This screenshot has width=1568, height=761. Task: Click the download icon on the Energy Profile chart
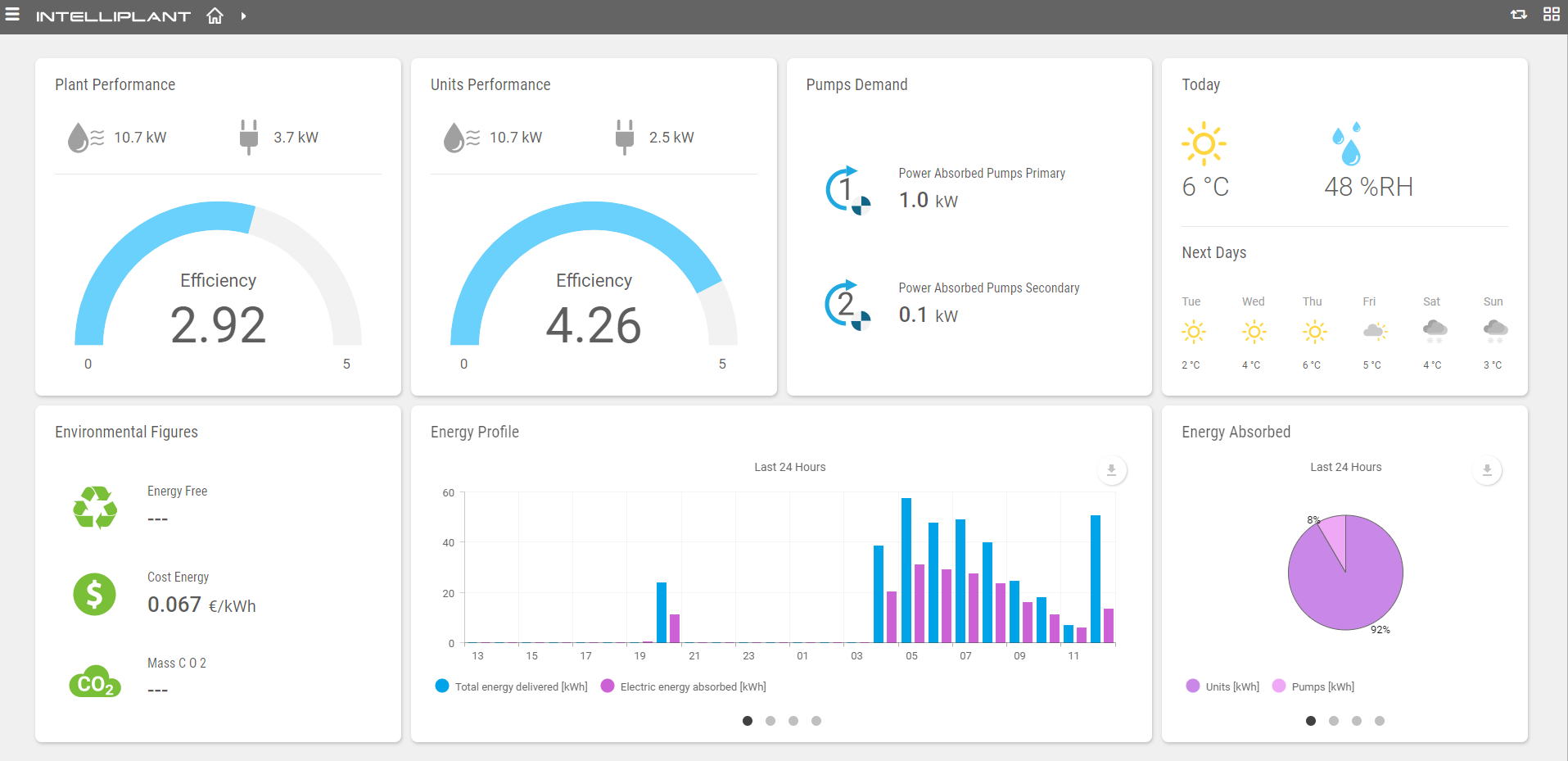click(1111, 470)
